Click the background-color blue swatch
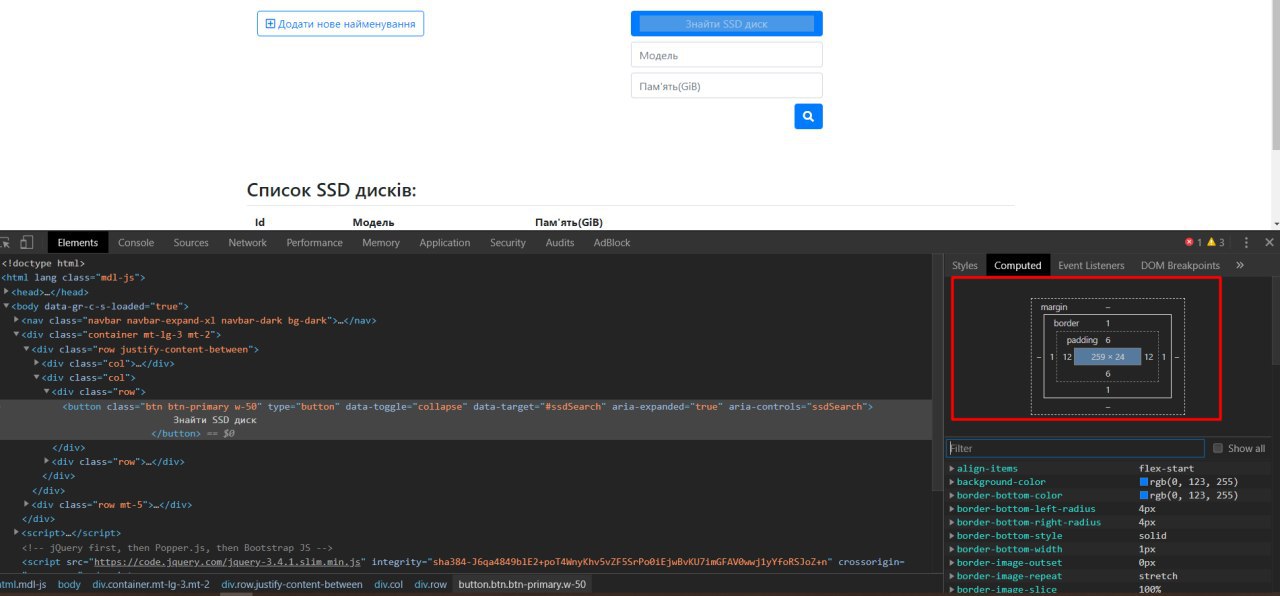 click(1144, 482)
